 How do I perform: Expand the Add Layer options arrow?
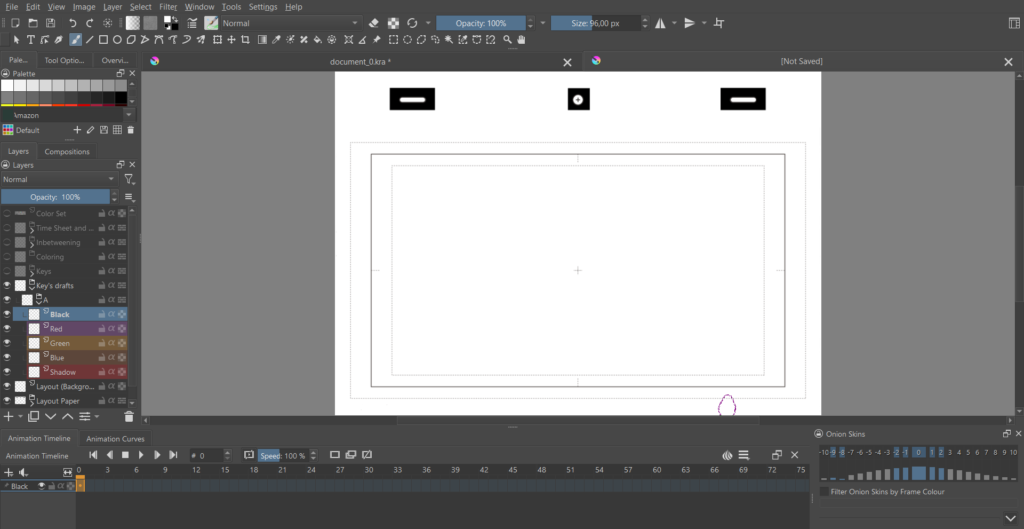20,416
